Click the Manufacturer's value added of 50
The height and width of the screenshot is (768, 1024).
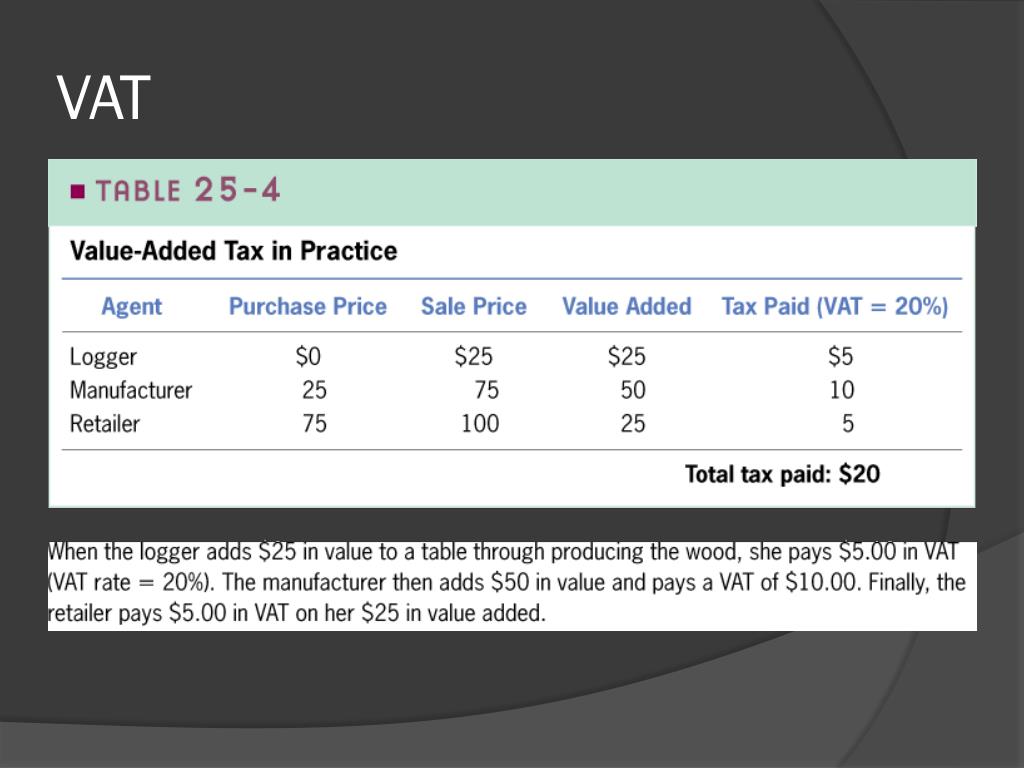[632, 390]
